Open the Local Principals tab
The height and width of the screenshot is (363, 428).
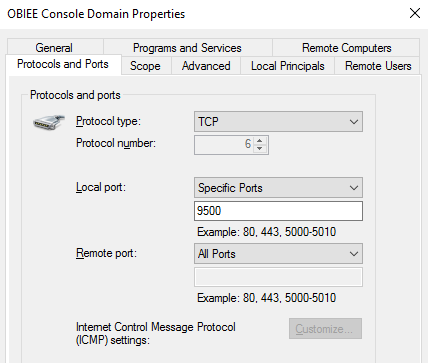click(287, 66)
